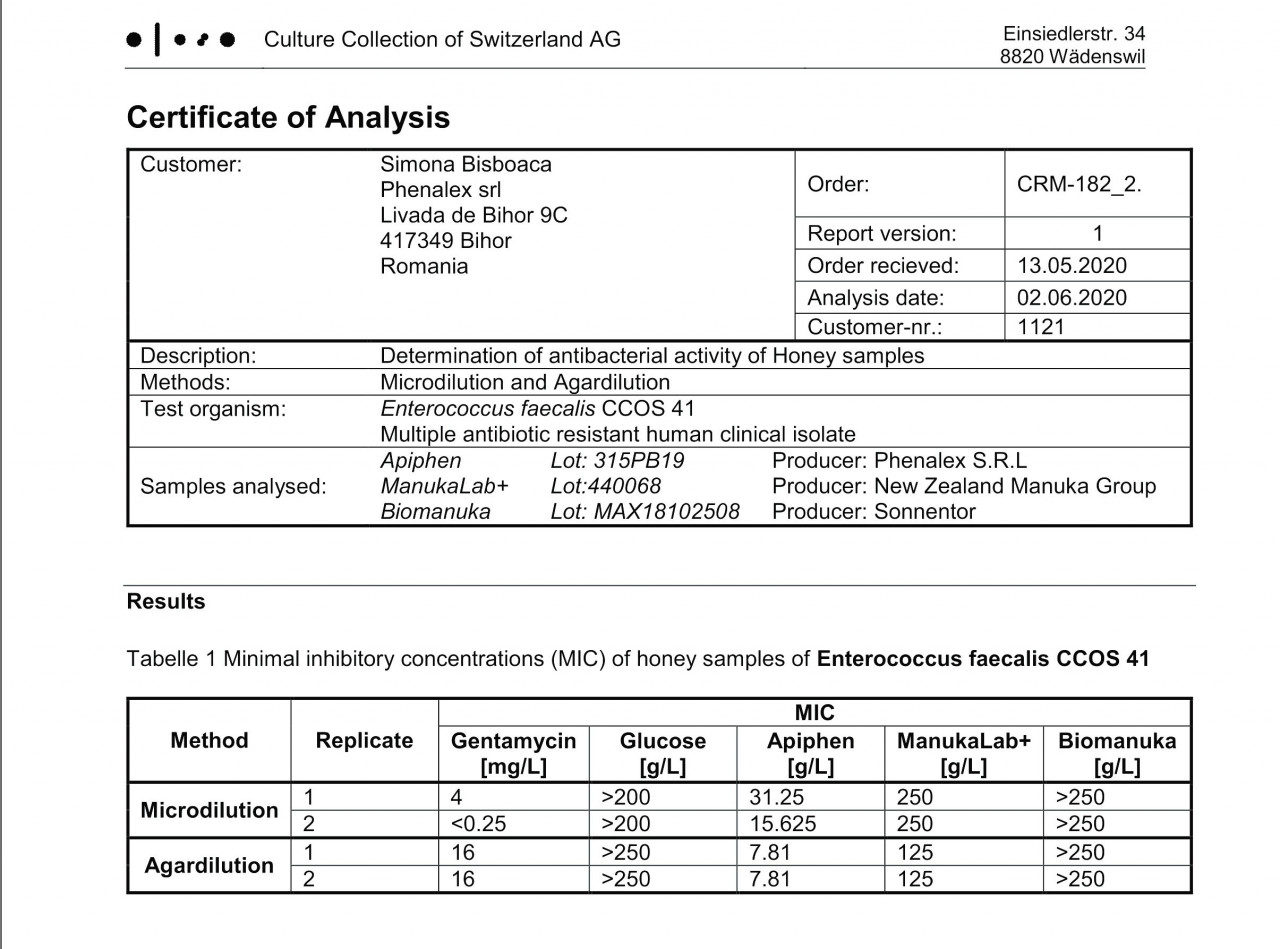Click the 'Customer-nr.:' label
The image size is (1280, 949).
[874, 327]
